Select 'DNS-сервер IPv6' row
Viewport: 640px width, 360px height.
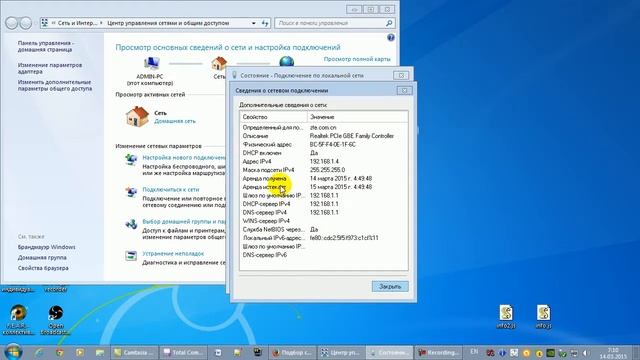324,255
